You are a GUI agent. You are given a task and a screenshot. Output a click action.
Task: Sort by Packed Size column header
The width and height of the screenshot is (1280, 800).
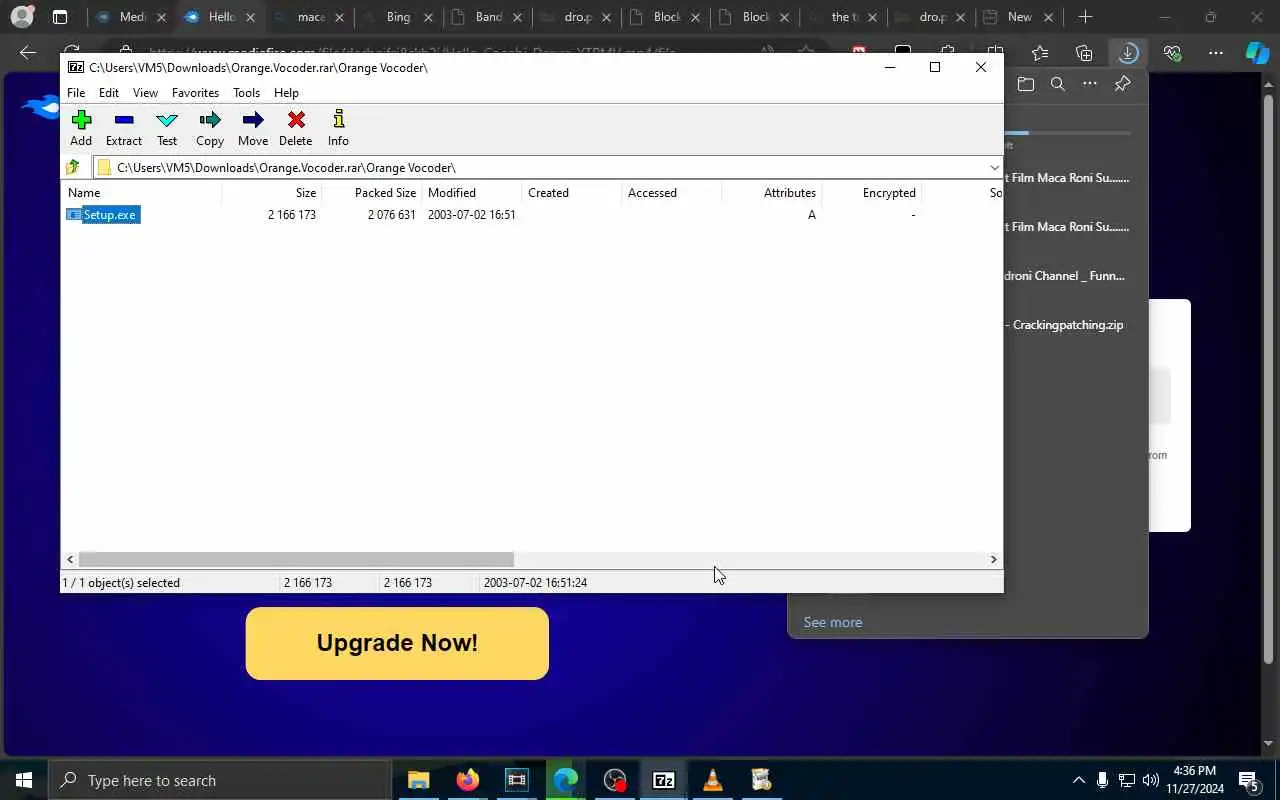click(x=371, y=193)
